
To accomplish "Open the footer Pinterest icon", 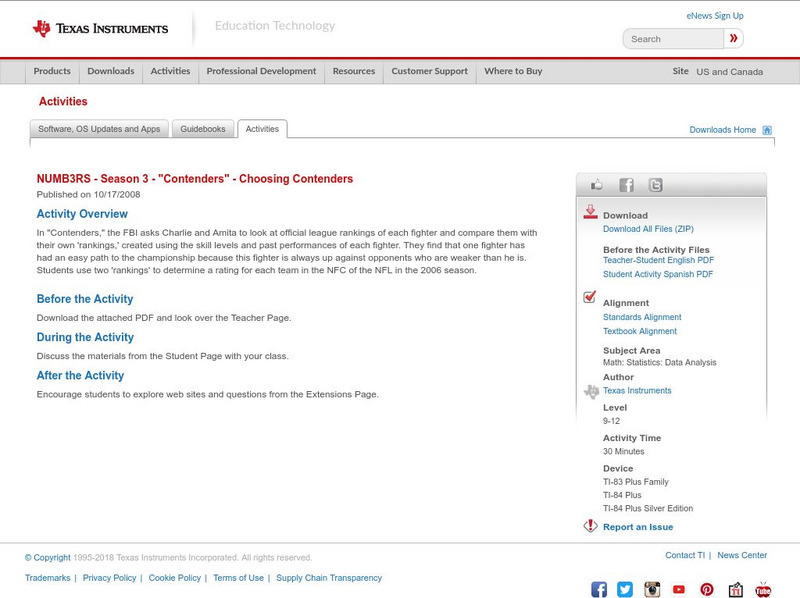I will pyautogui.click(x=707, y=589).
